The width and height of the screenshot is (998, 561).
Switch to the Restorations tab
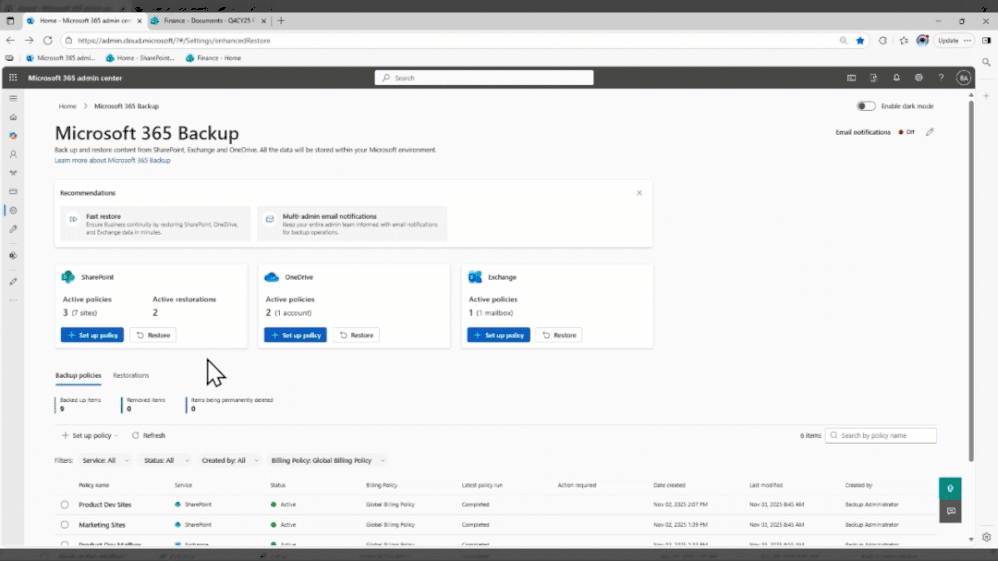(130, 375)
